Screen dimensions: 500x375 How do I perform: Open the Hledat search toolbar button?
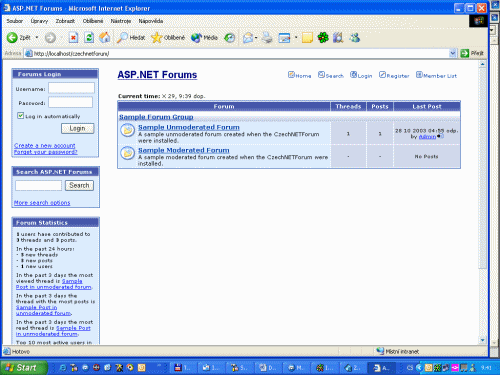131,38
